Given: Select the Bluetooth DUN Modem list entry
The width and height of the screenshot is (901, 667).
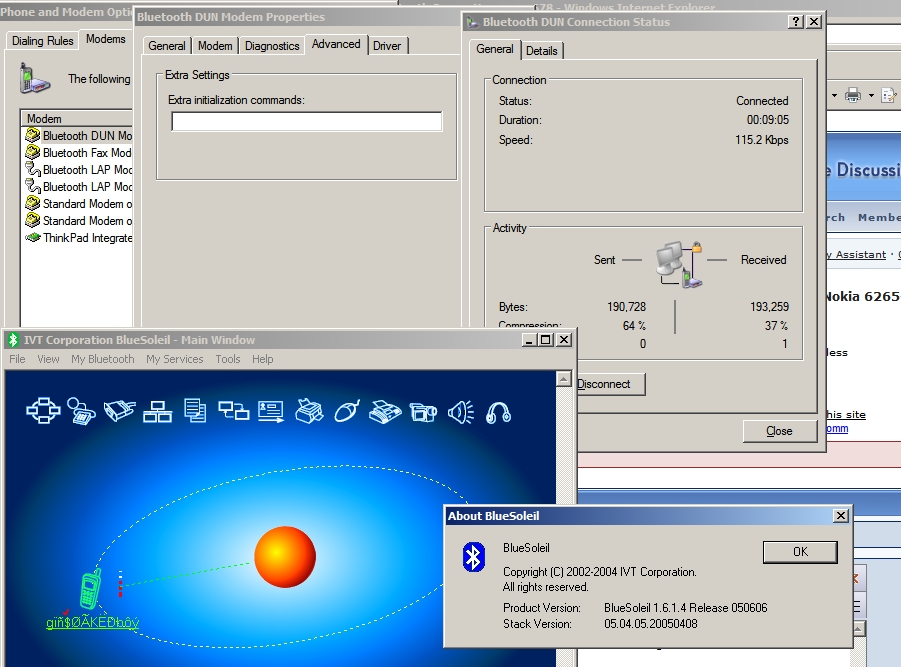Looking at the screenshot, I should (78, 136).
